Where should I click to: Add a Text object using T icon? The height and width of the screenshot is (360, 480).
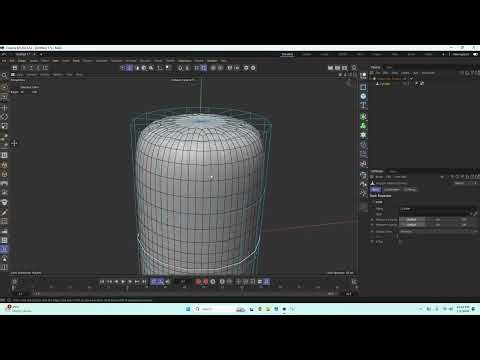[363, 105]
